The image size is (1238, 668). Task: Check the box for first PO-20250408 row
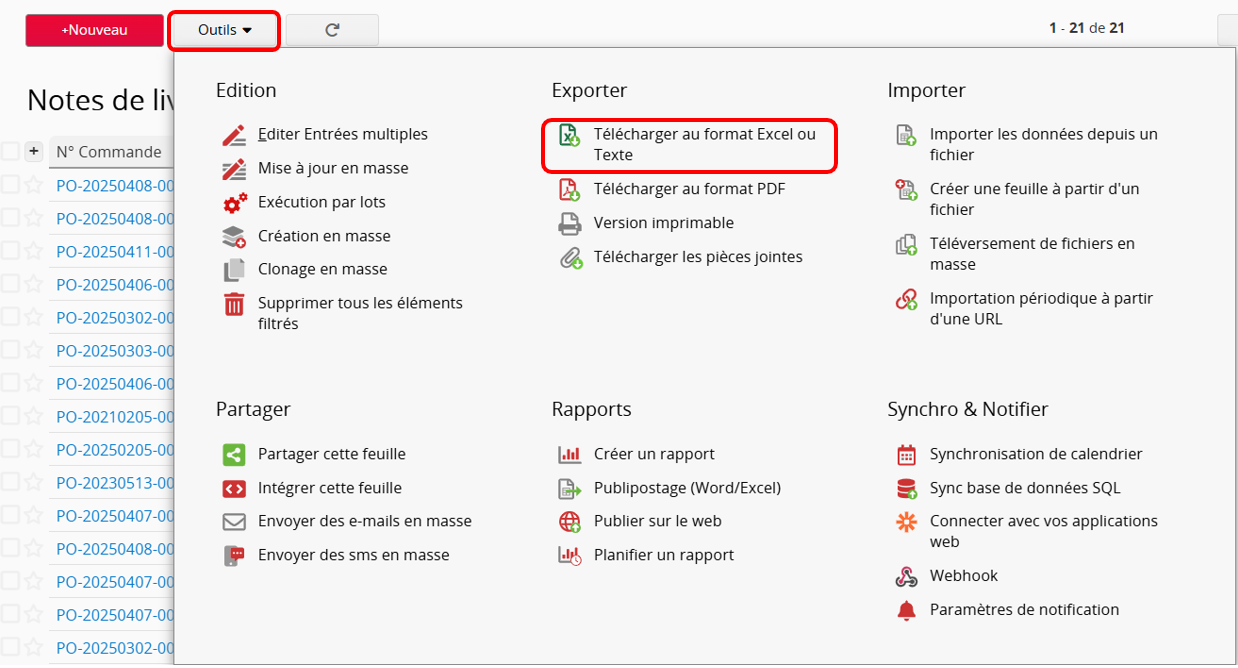pos(10,185)
